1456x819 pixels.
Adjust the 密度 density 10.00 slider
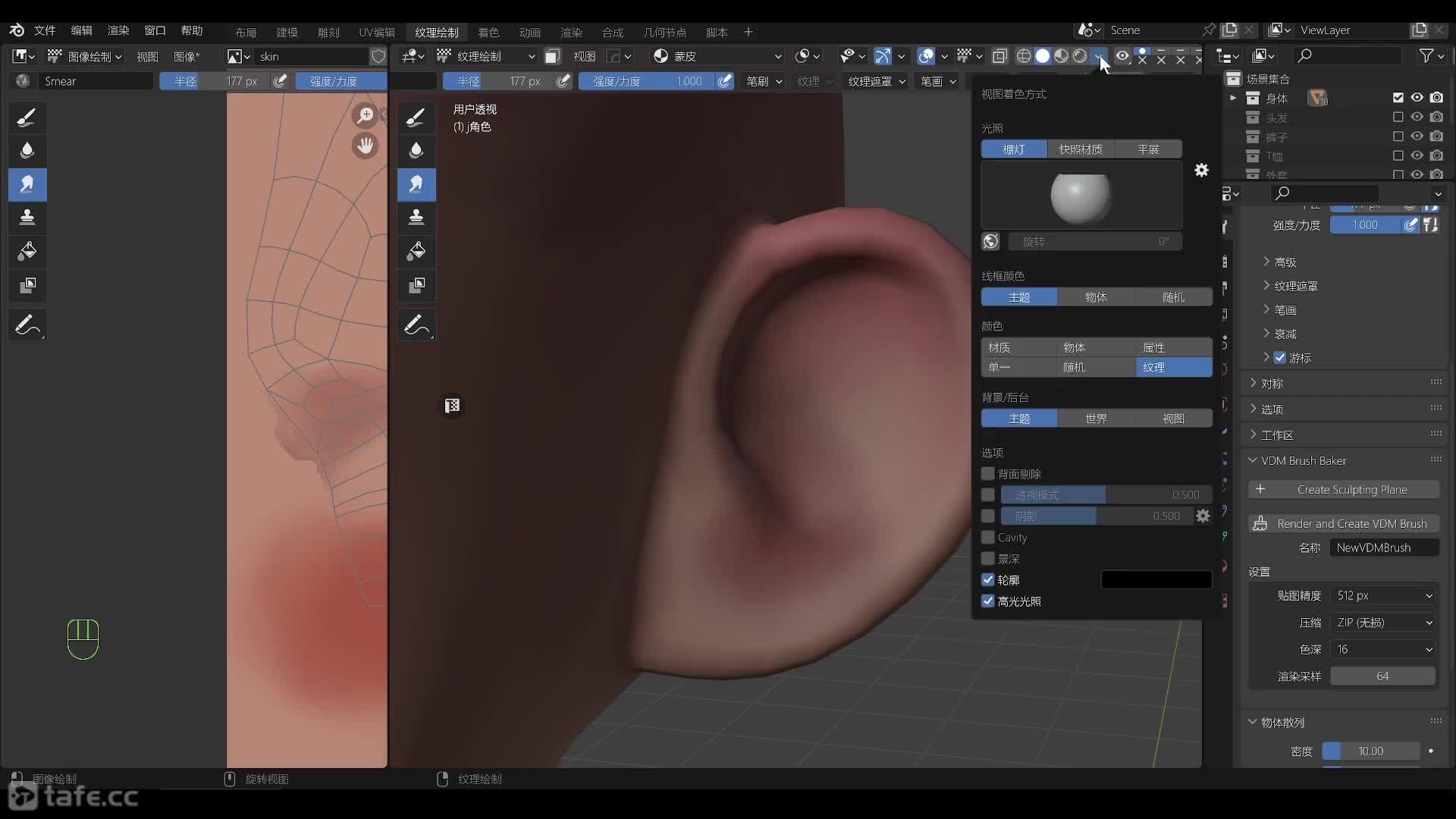tap(1370, 752)
